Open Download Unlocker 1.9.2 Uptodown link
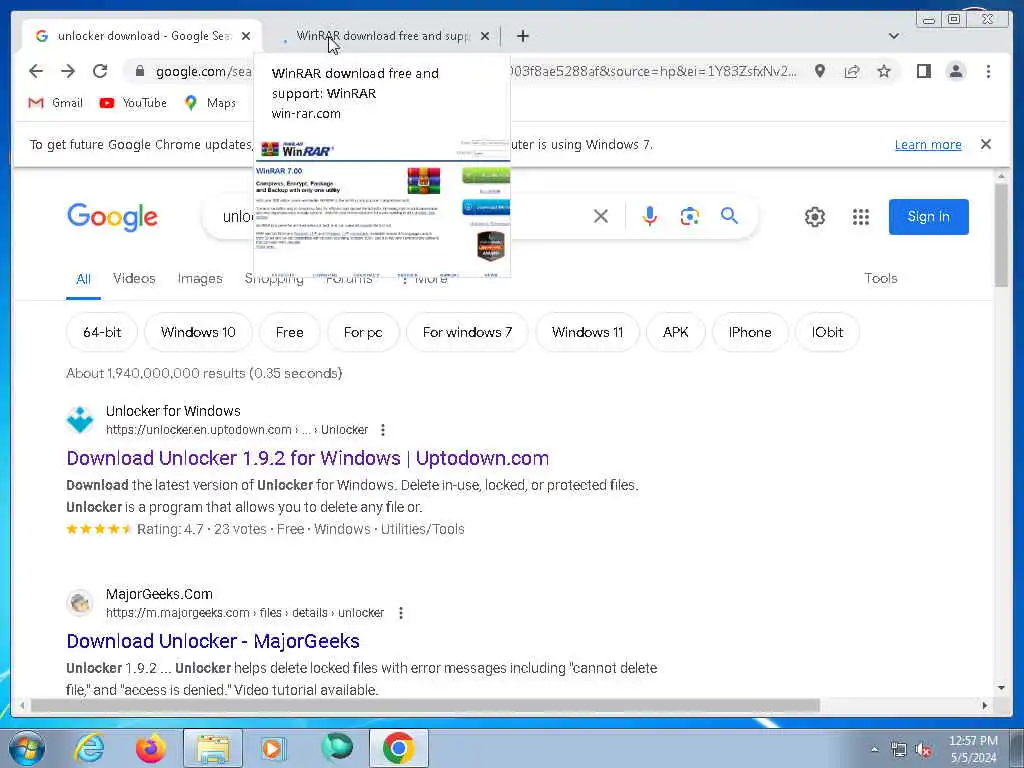 pyautogui.click(x=308, y=458)
